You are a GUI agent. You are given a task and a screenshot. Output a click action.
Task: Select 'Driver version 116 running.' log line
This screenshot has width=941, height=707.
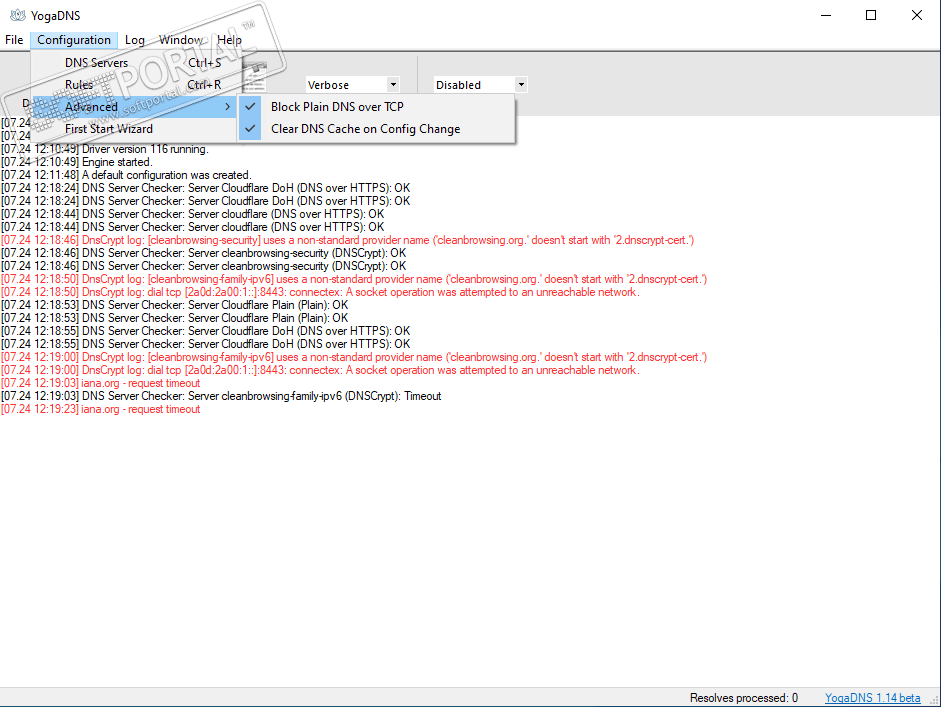(x=104, y=149)
